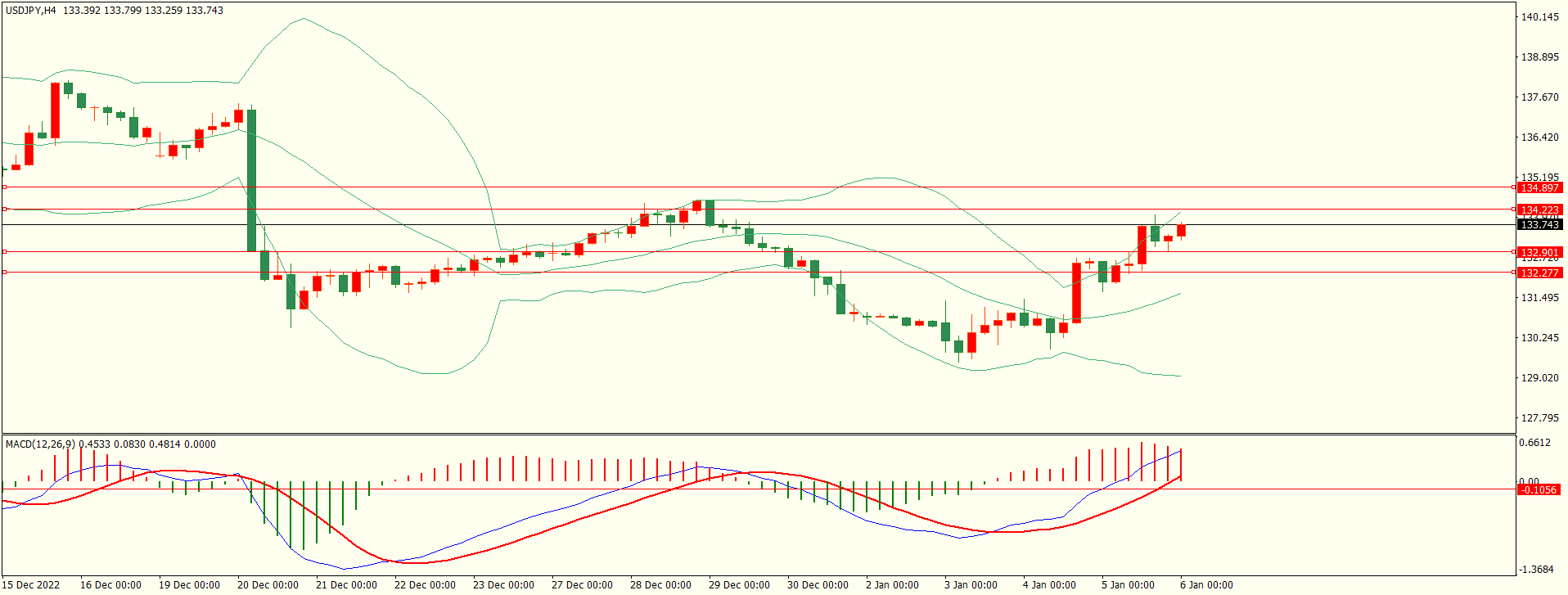Viewport: 1568px width, 595px height.
Task: Click the 130.245 price axis label
Action: pyautogui.click(x=1539, y=338)
